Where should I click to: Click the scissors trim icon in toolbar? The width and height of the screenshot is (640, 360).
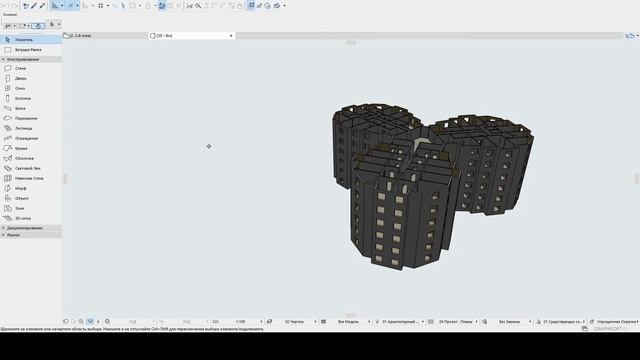click(189, 6)
